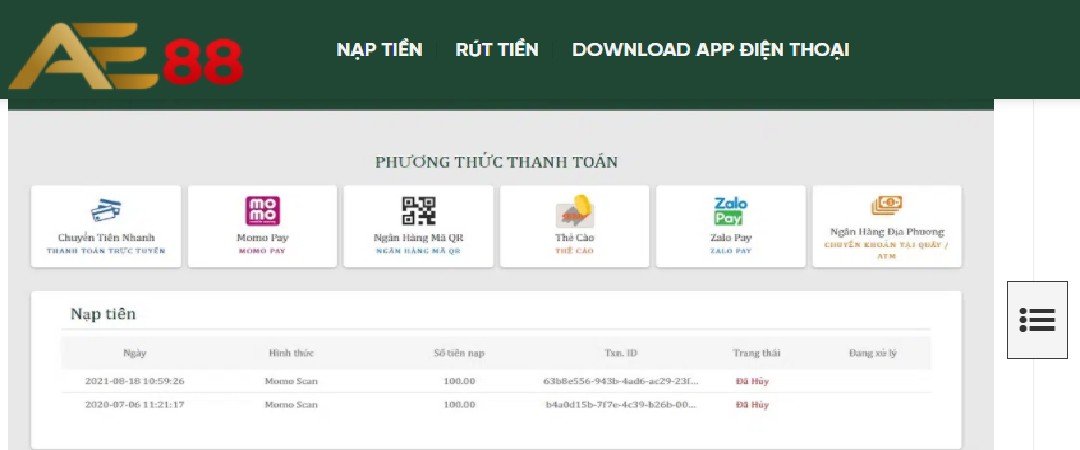The width and height of the screenshot is (1080, 450).
Task: Click the Số tiền nạp column header
Action: 459,353
